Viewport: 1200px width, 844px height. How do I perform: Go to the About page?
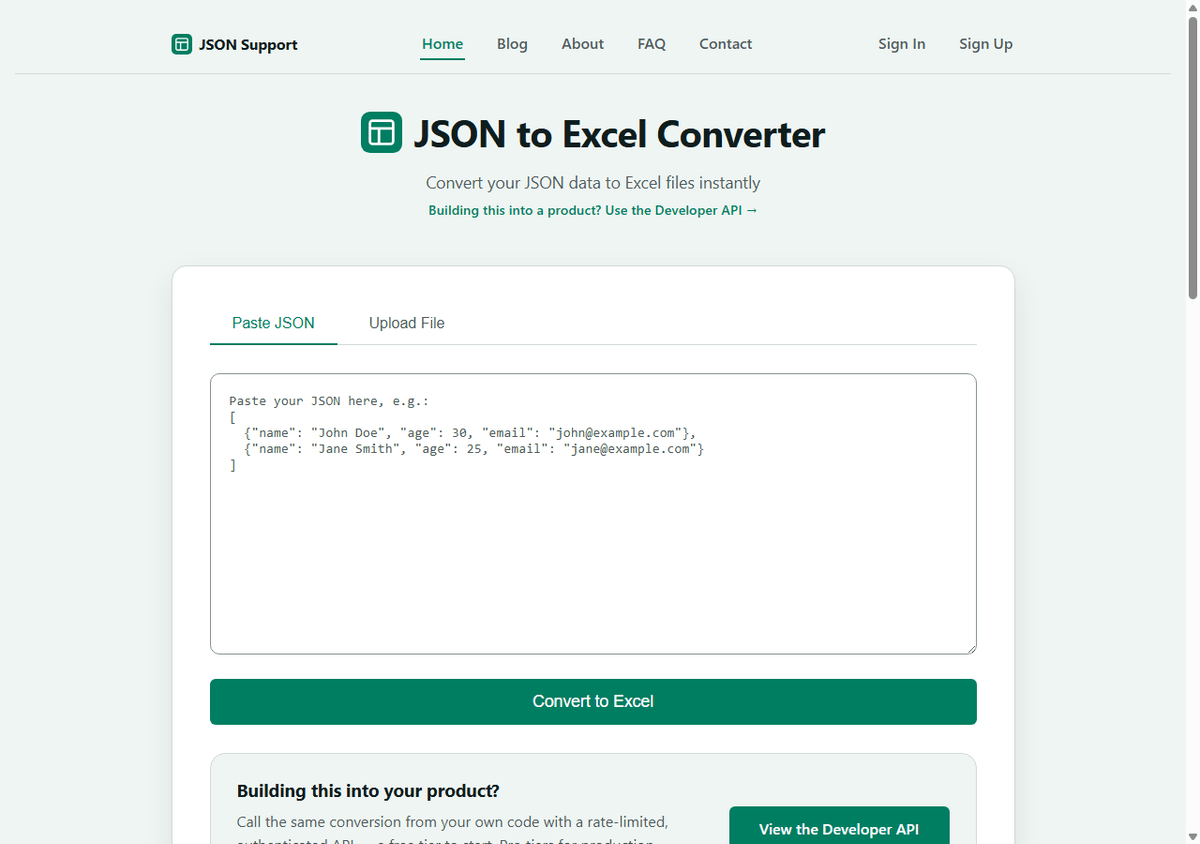[x=582, y=44]
